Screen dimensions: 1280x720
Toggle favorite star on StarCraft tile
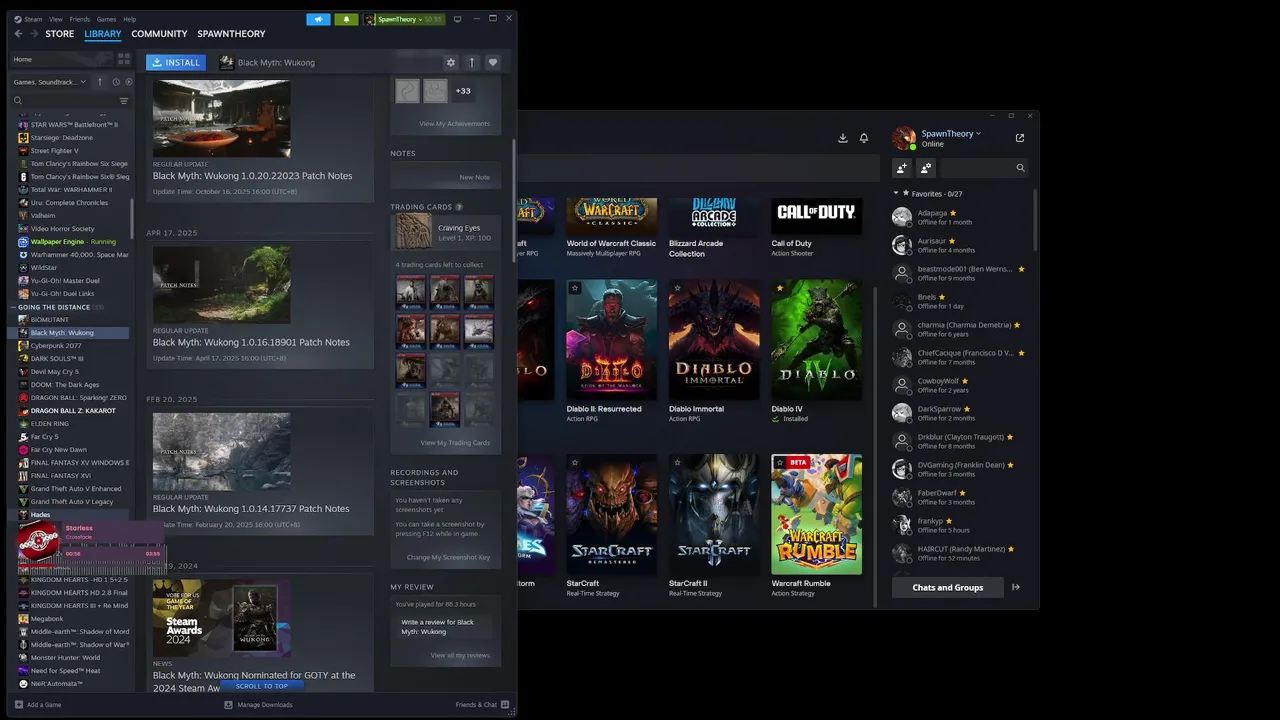coord(575,463)
